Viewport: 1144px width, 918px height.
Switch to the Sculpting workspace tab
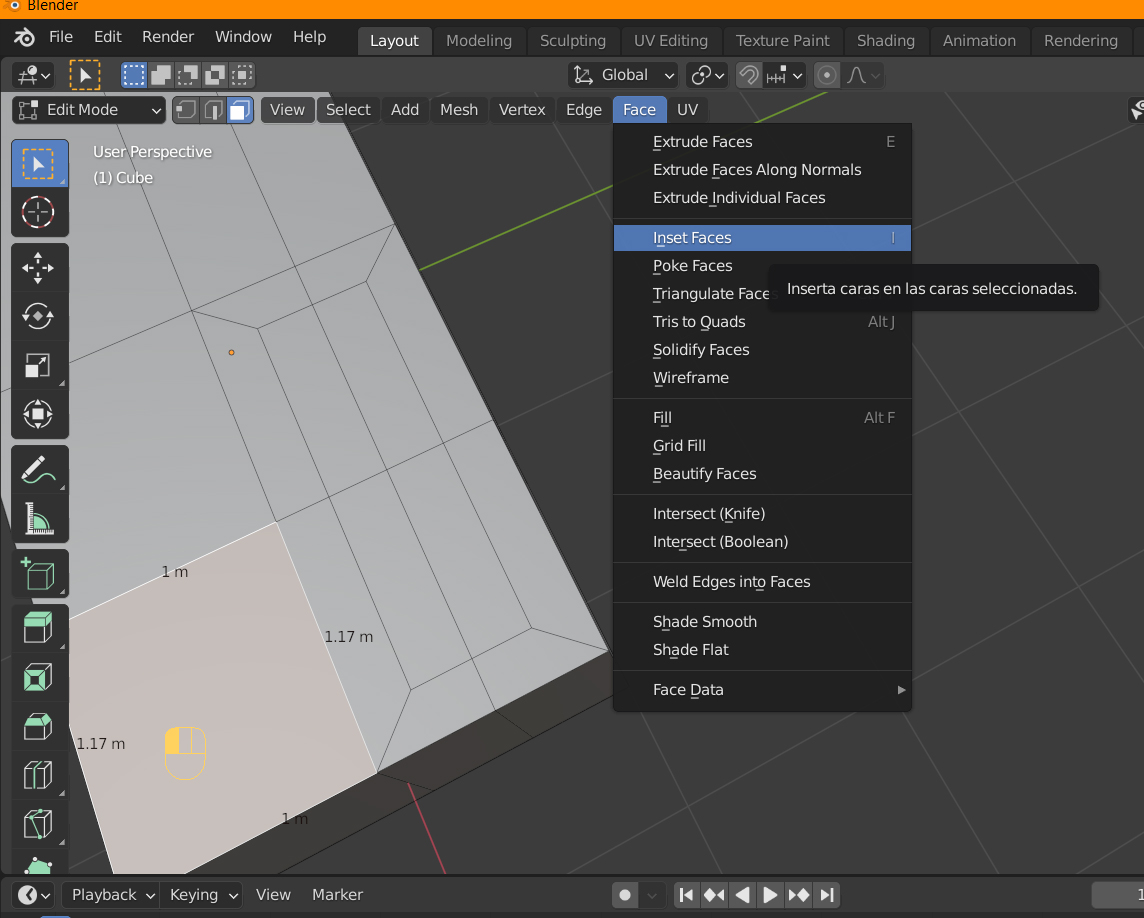click(573, 41)
